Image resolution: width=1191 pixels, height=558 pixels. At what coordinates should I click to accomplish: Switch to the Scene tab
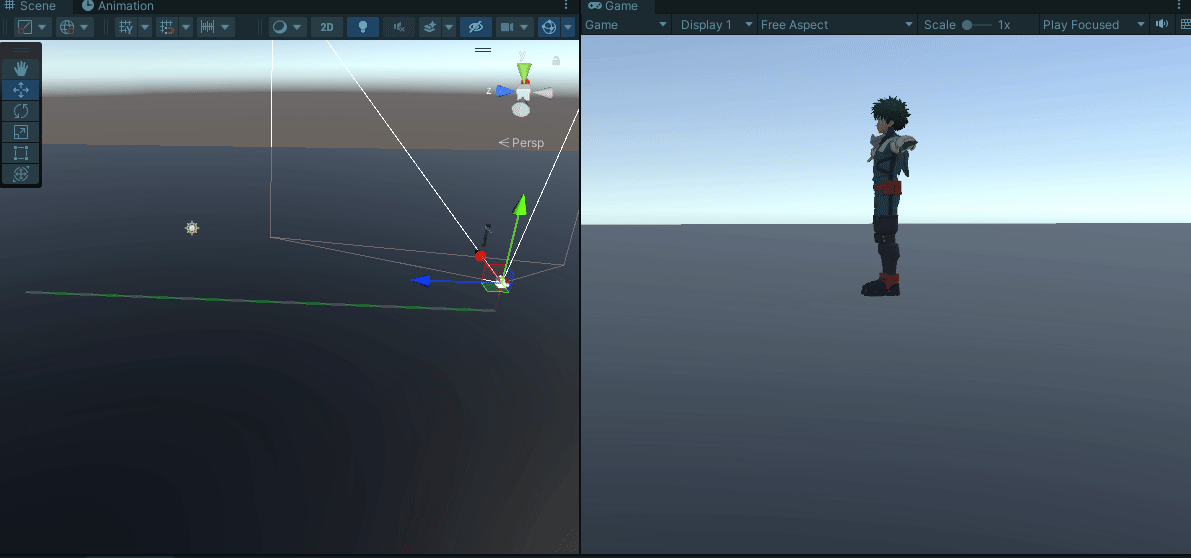point(30,6)
